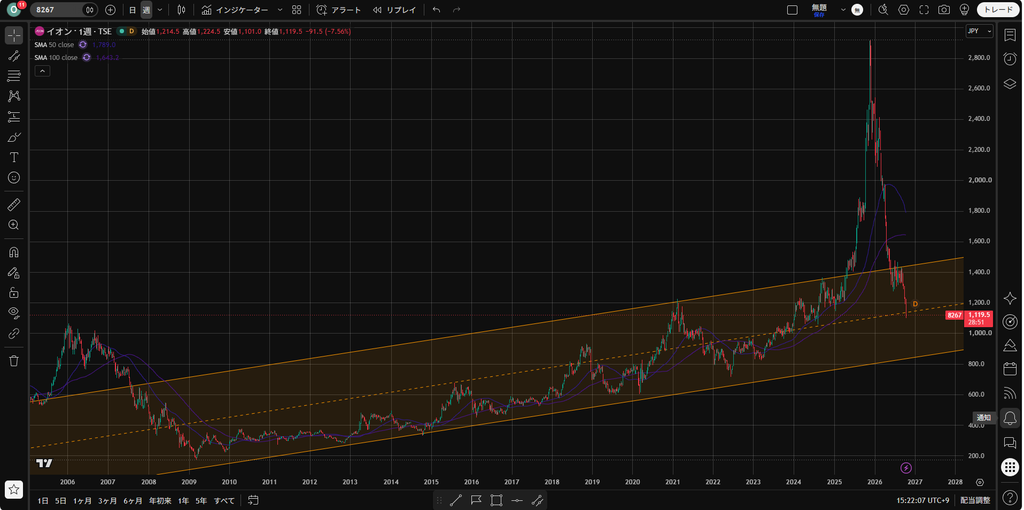Screen dimensions: 1024x510
Task: Click the アラート alert button
Action: 338,10
